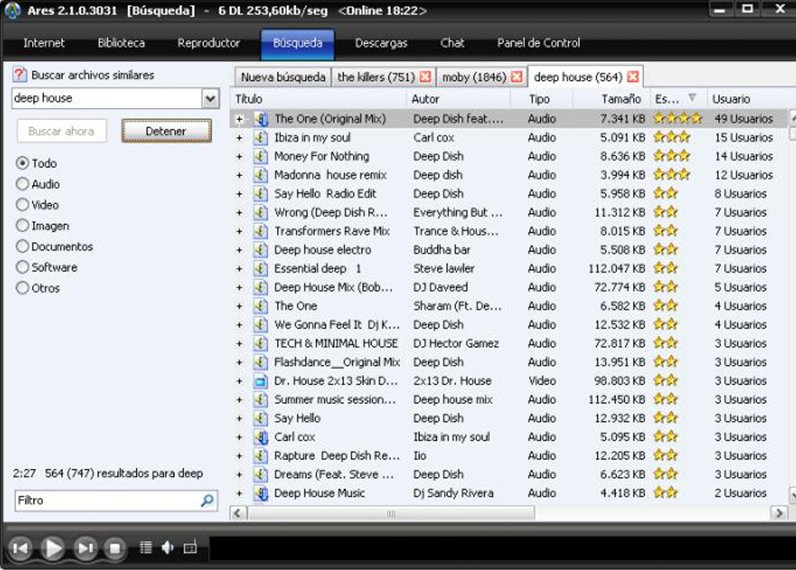This screenshot has height=570, width=796.
Task: Open the playlist icon in player bar
Action: (x=146, y=547)
